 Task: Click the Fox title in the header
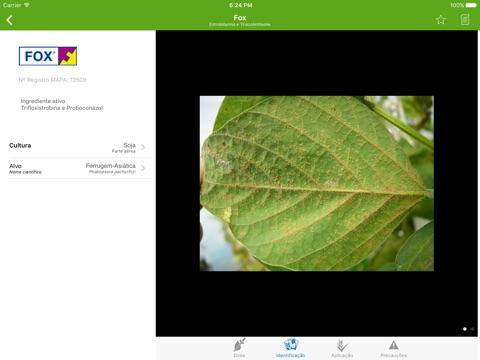click(x=240, y=18)
